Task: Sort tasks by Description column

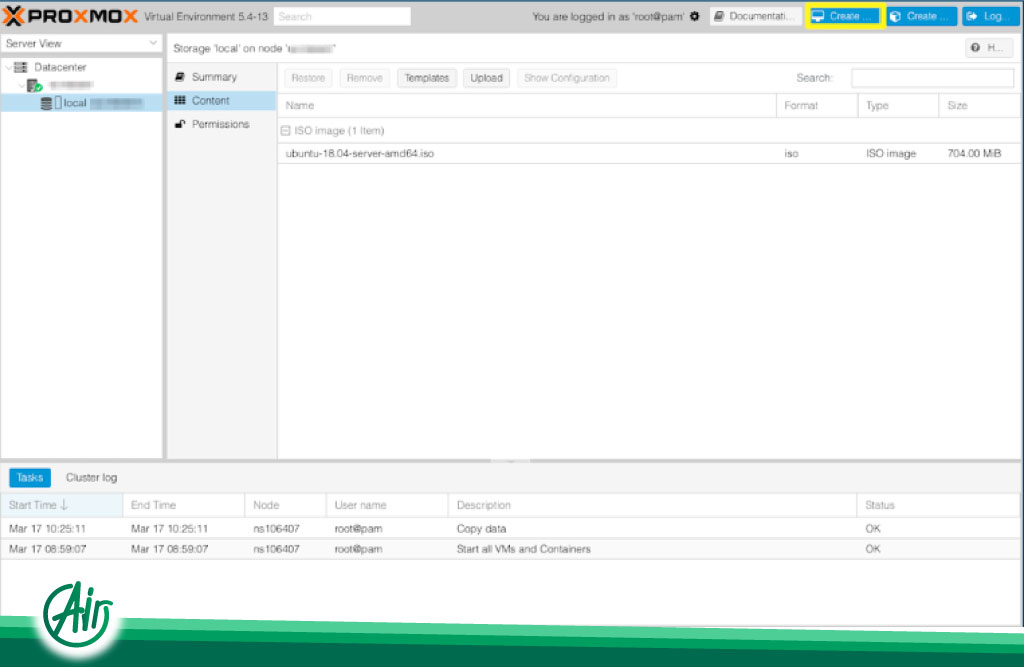Action: click(x=652, y=505)
